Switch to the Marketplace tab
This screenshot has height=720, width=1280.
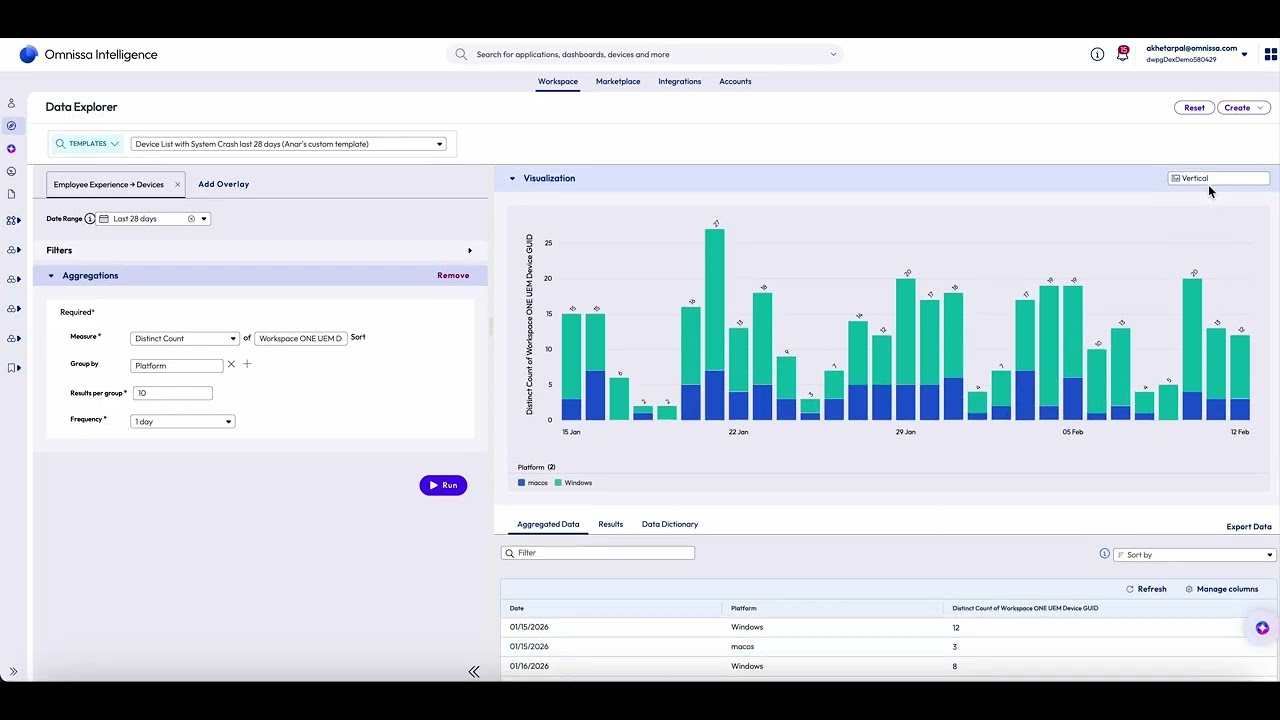coord(618,82)
